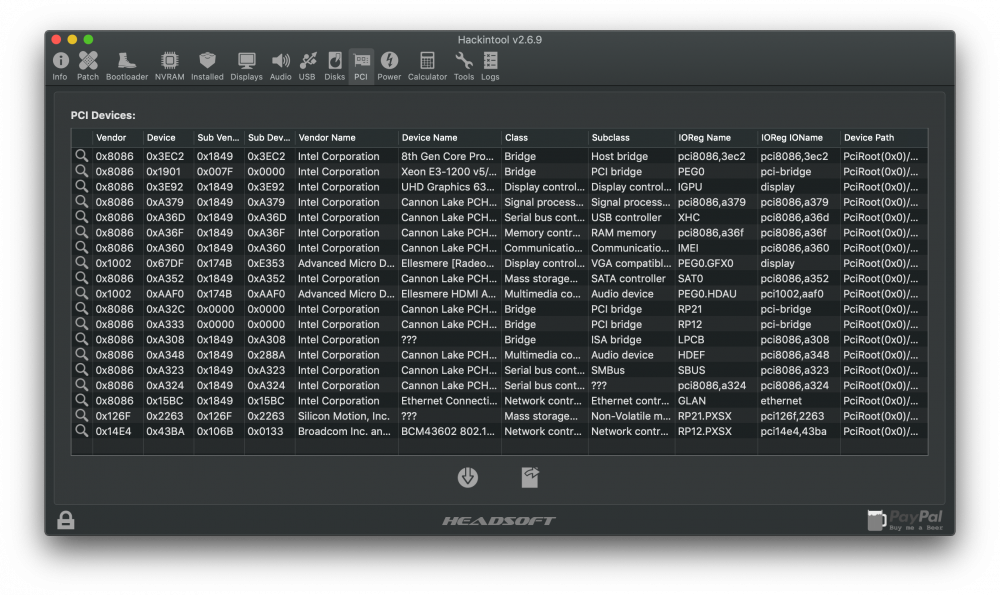
Task: Sort by the IOReg IOName column header
Action: [x=799, y=138]
